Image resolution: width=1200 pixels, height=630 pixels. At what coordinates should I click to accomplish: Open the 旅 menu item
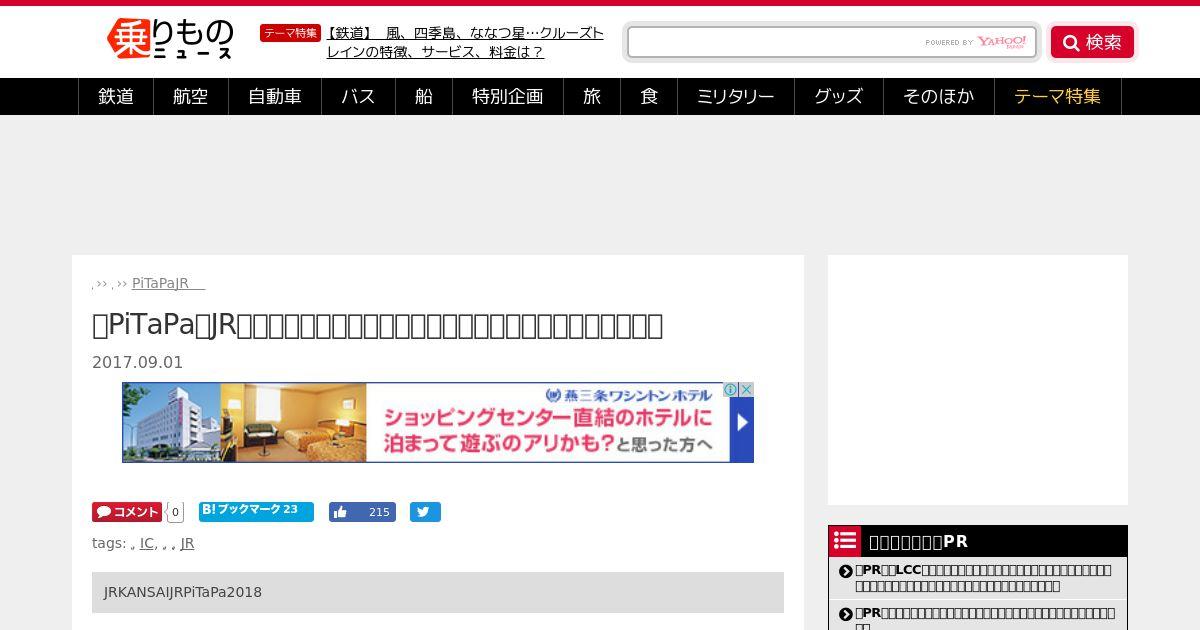pos(592,96)
